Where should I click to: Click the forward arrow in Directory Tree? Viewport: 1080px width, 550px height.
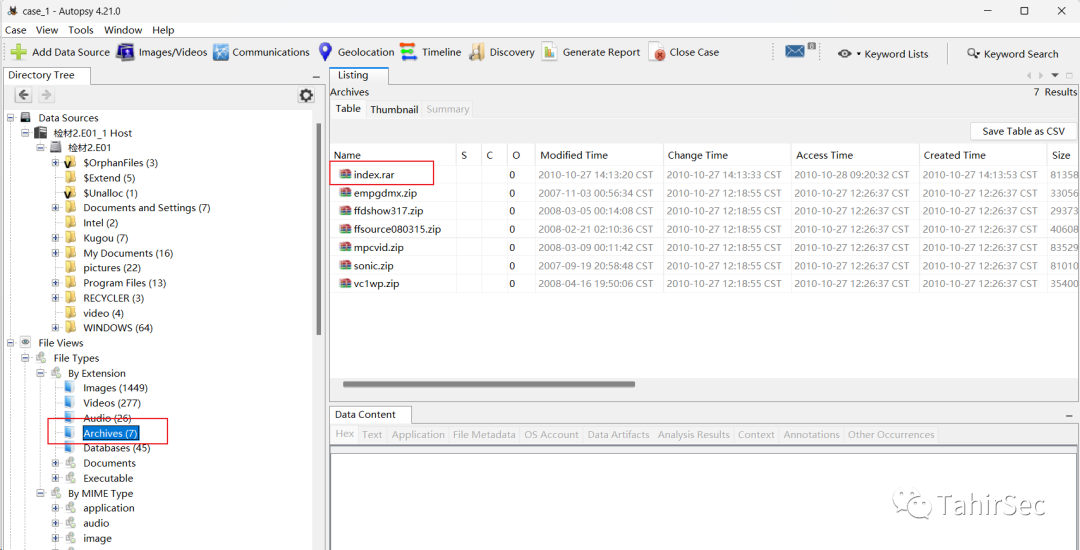(46, 95)
